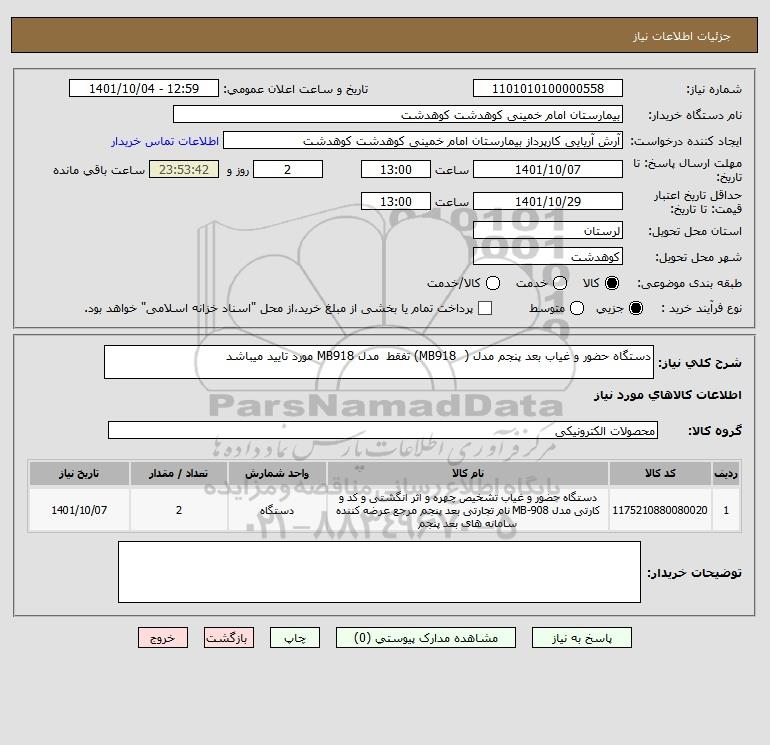
Task: Click the response deadline time 13:00 field
Action: coord(396,169)
